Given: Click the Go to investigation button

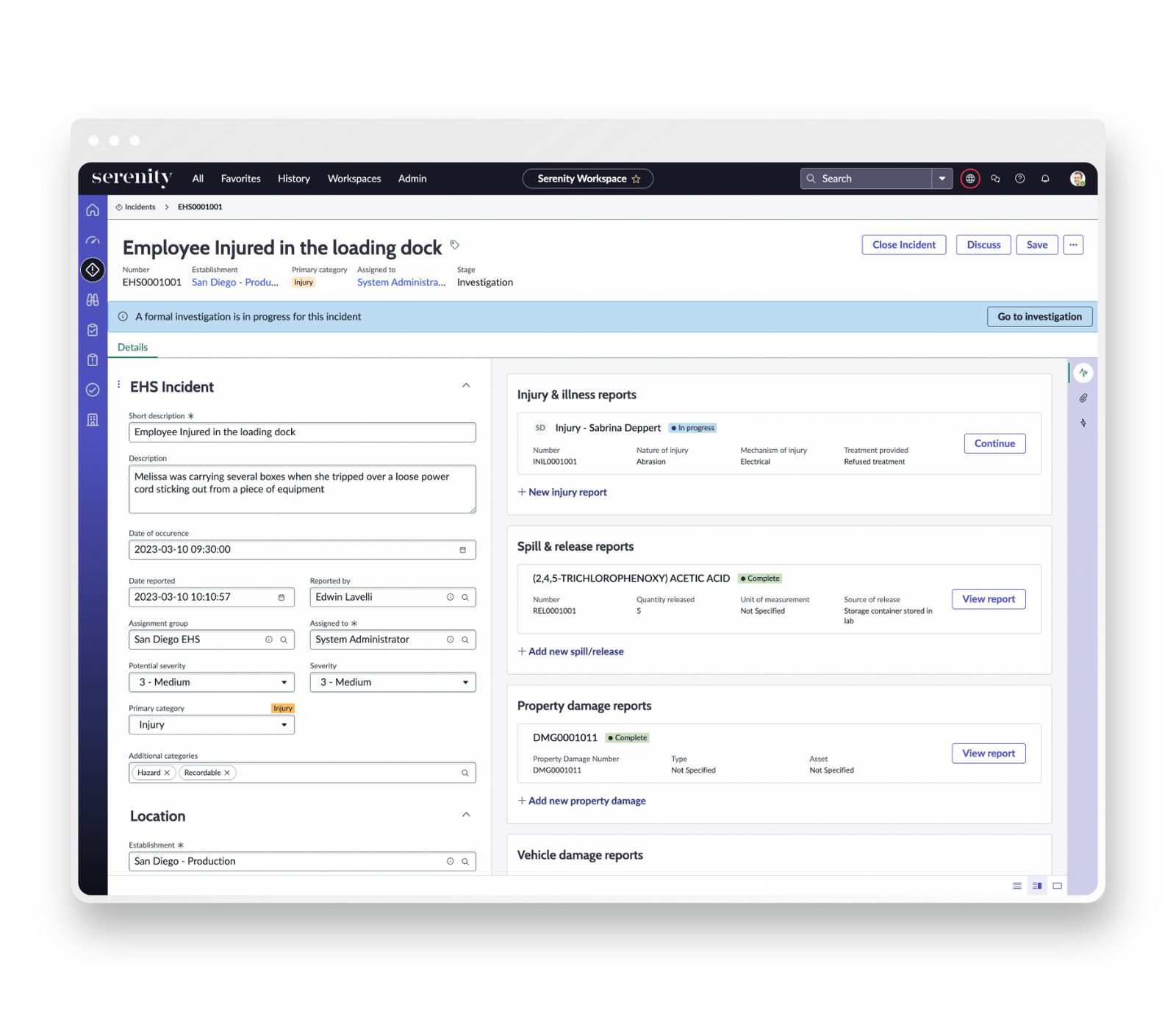Looking at the screenshot, I should (1039, 316).
